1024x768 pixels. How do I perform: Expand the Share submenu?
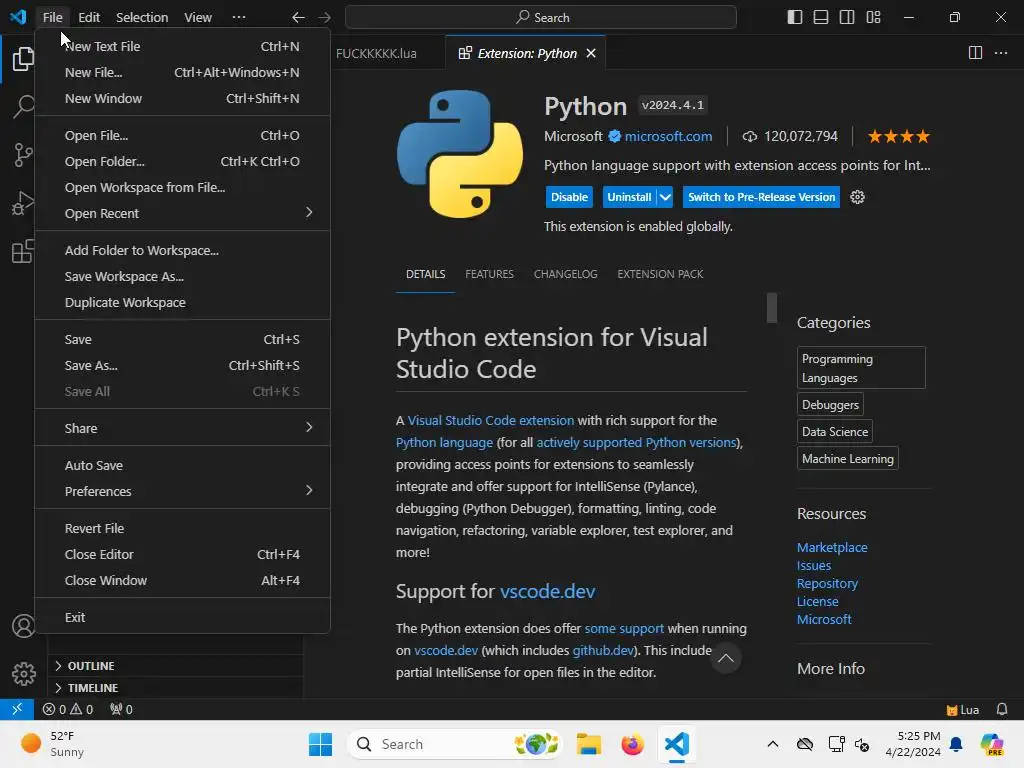(x=182, y=428)
